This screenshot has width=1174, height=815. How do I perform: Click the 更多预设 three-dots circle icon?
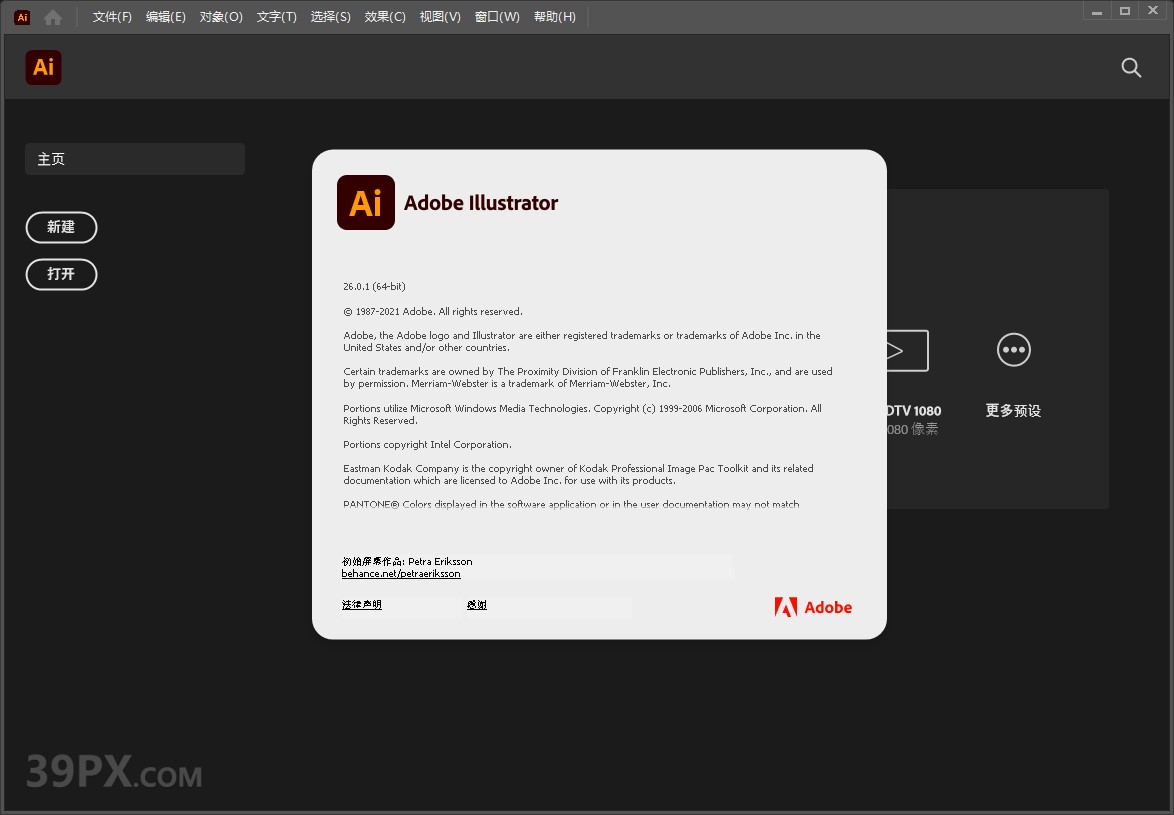(x=1014, y=349)
